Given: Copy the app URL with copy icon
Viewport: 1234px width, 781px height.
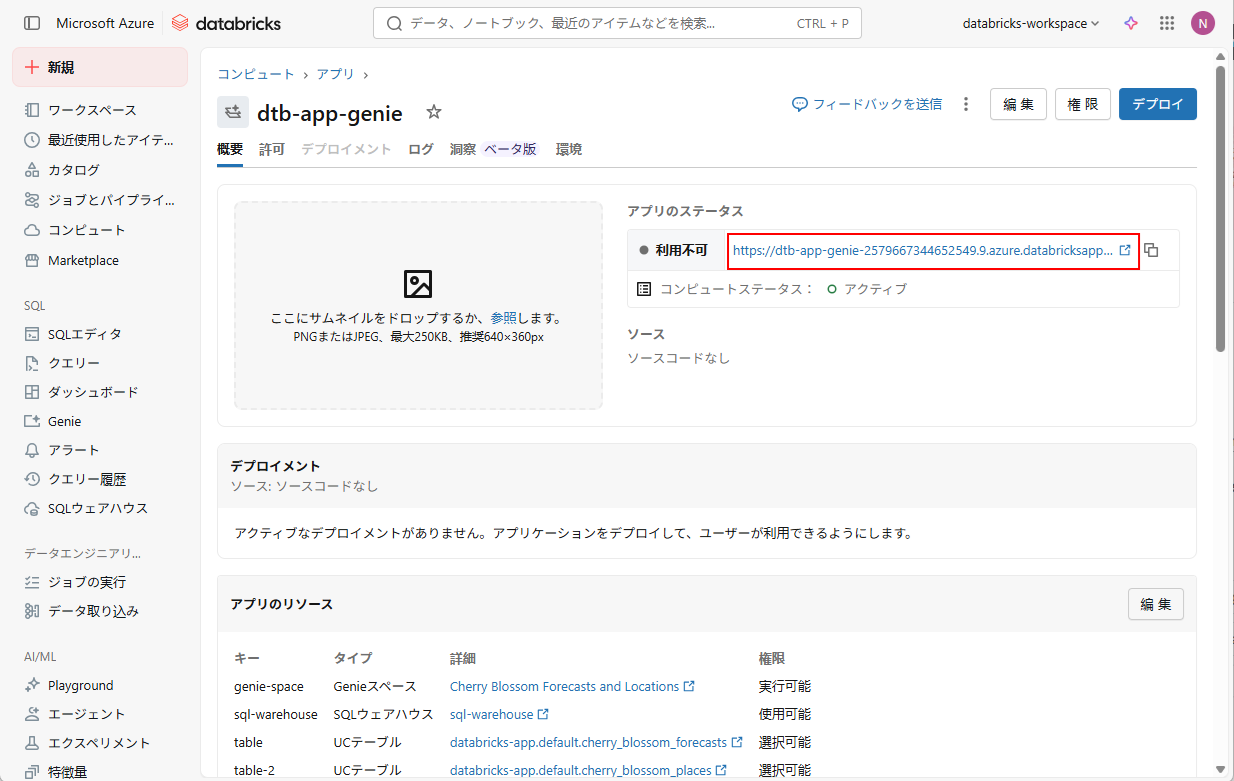Looking at the screenshot, I should [1151, 250].
